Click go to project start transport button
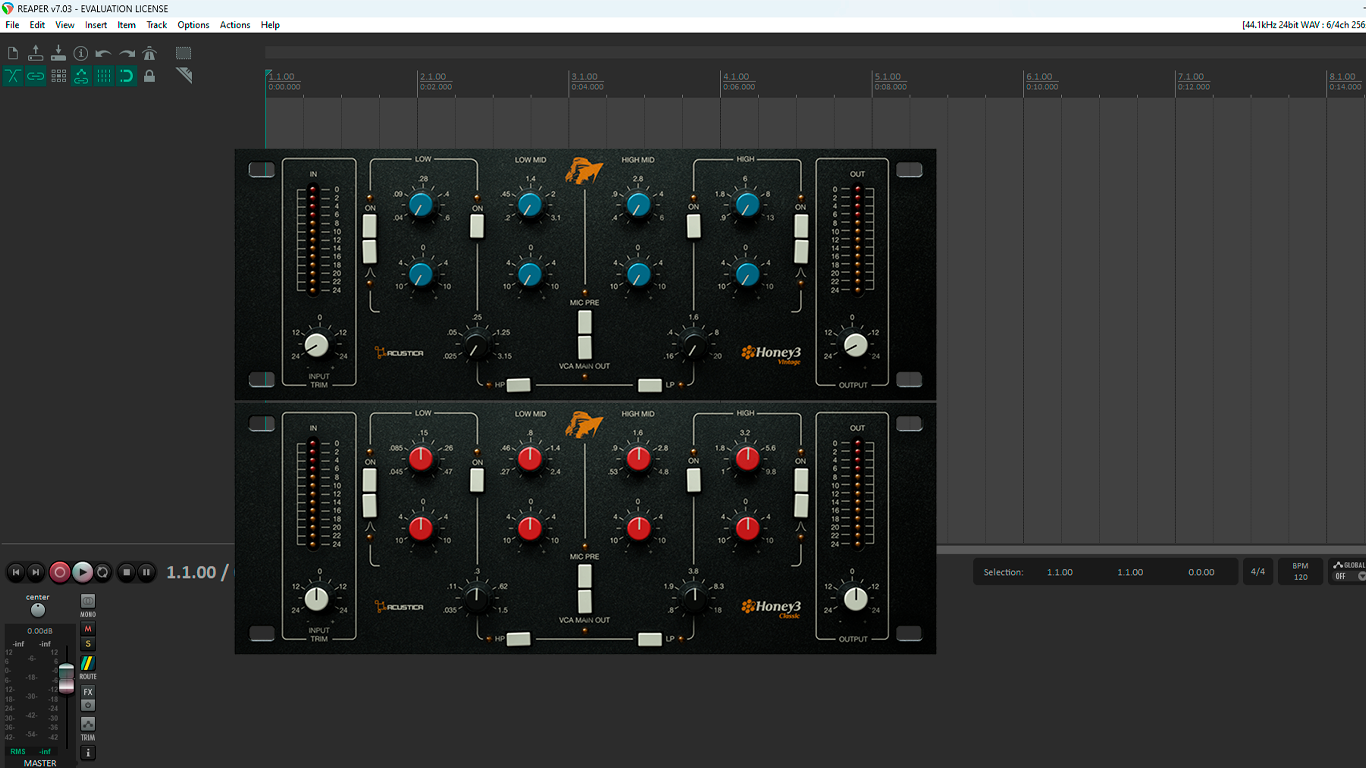The height and width of the screenshot is (768, 1366). coord(15,572)
